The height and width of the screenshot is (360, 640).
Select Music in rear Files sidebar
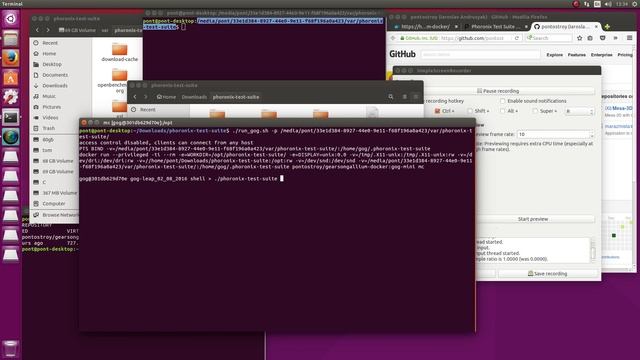(49, 96)
